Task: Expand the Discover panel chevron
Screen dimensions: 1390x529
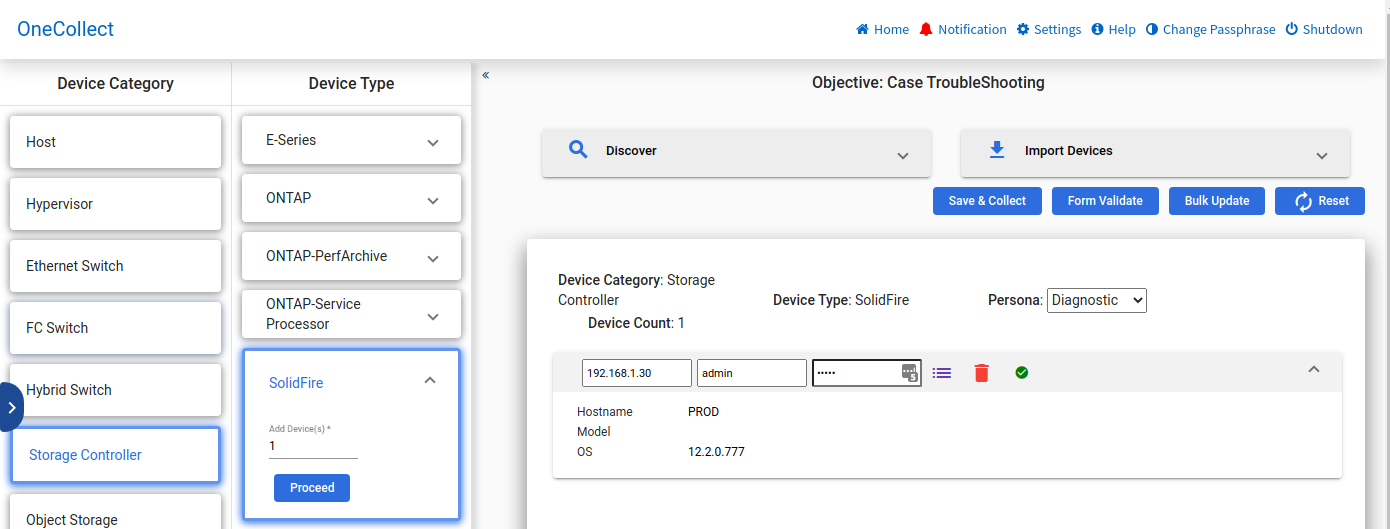Action: coord(903,156)
